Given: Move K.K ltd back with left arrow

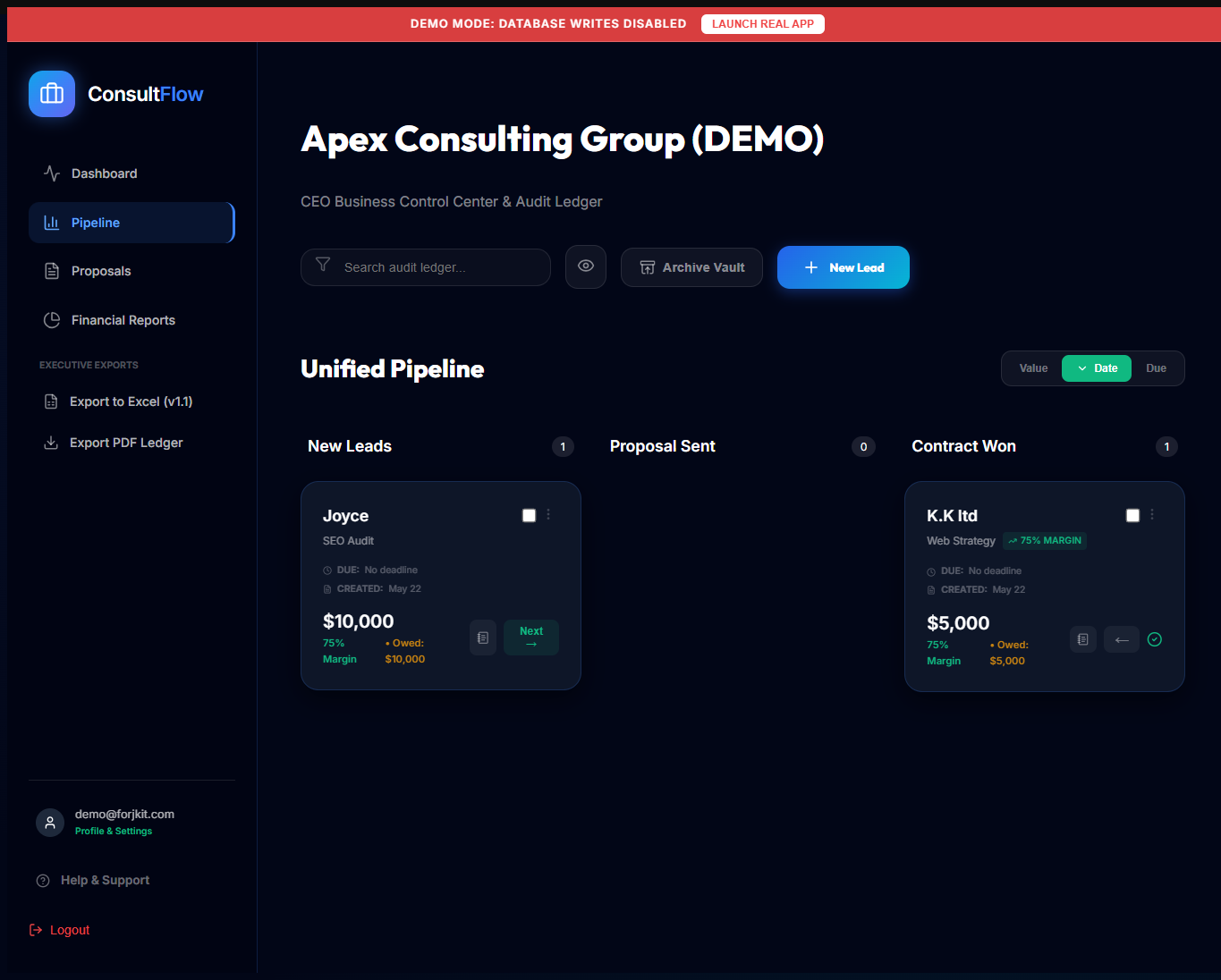Looking at the screenshot, I should [x=1122, y=639].
